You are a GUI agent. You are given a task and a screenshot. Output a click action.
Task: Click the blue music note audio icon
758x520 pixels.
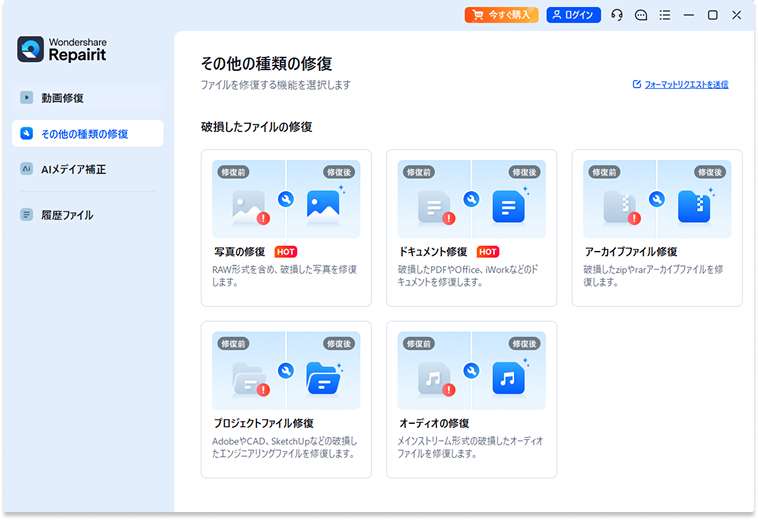coord(508,379)
